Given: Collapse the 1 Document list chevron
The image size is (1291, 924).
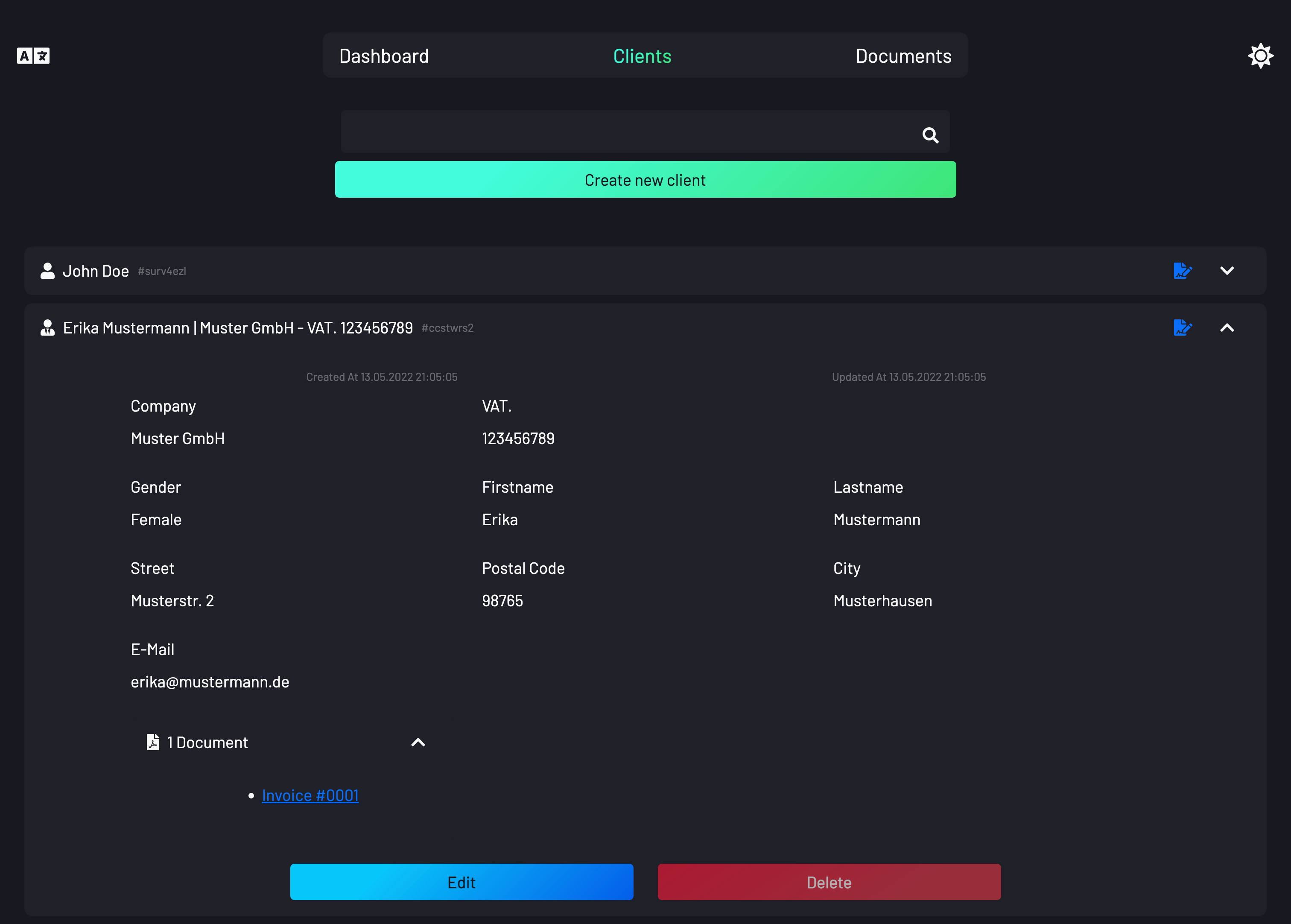Looking at the screenshot, I should [418, 742].
